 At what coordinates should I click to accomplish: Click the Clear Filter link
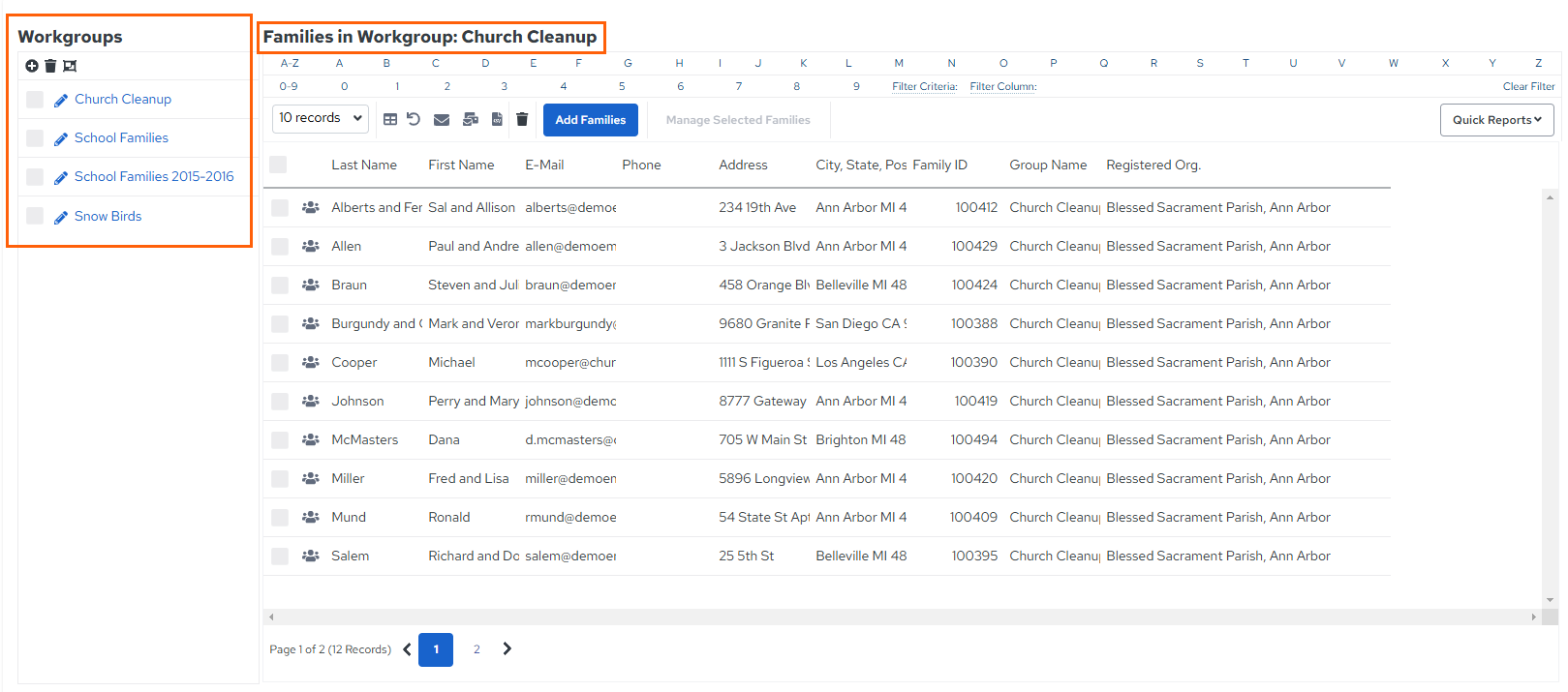coord(1528,86)
